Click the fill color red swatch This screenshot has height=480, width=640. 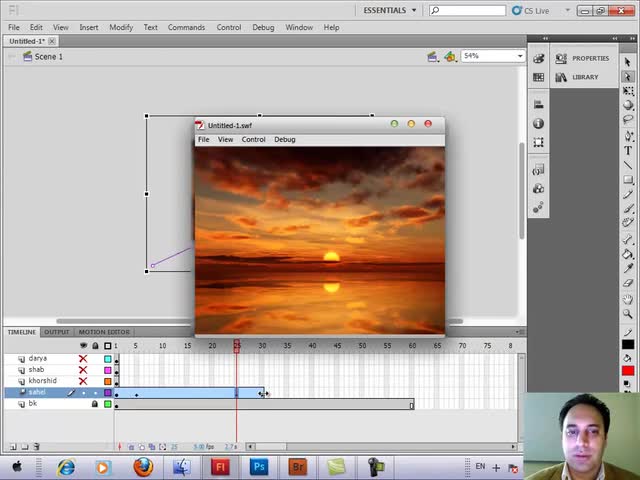[x=628, y=371]
